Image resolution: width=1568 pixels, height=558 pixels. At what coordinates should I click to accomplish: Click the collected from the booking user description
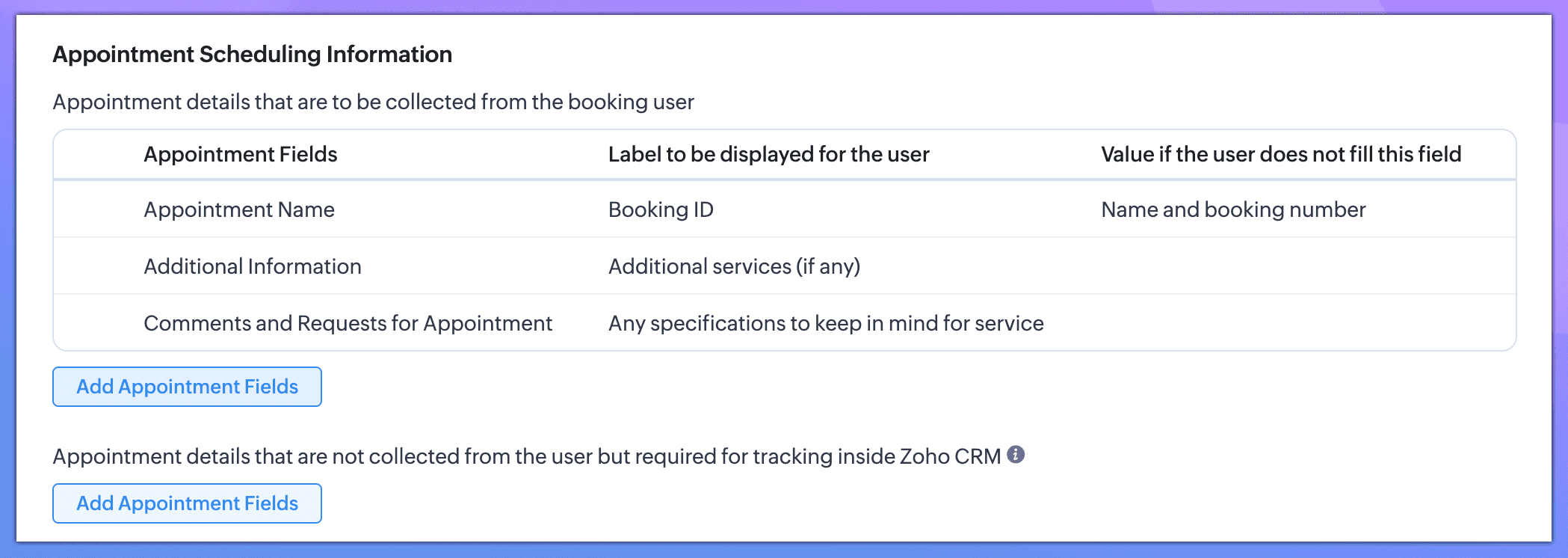[373, 102]
